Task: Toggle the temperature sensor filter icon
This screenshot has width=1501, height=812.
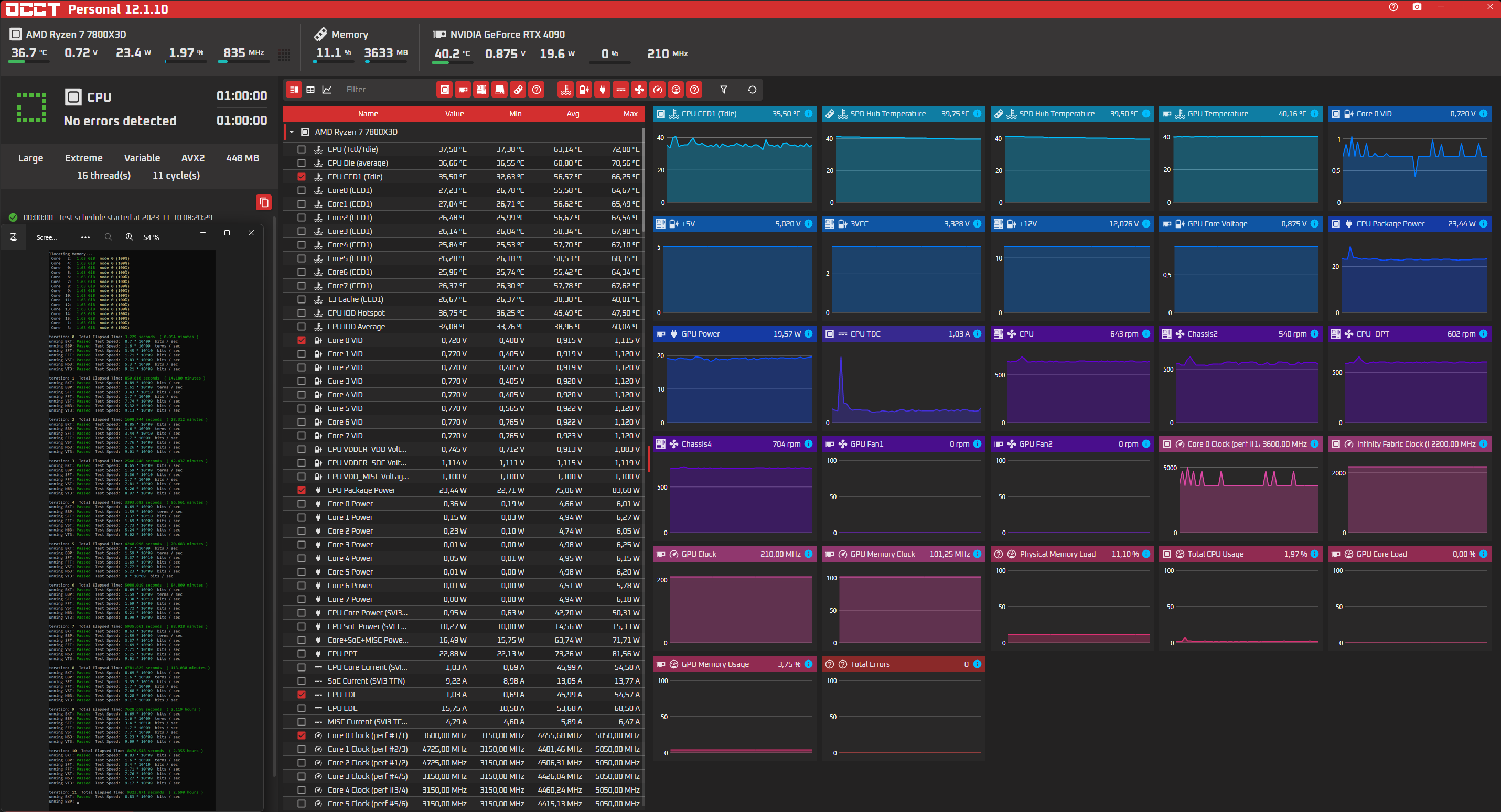Action: pyautogui.click(x=565, y=90)
